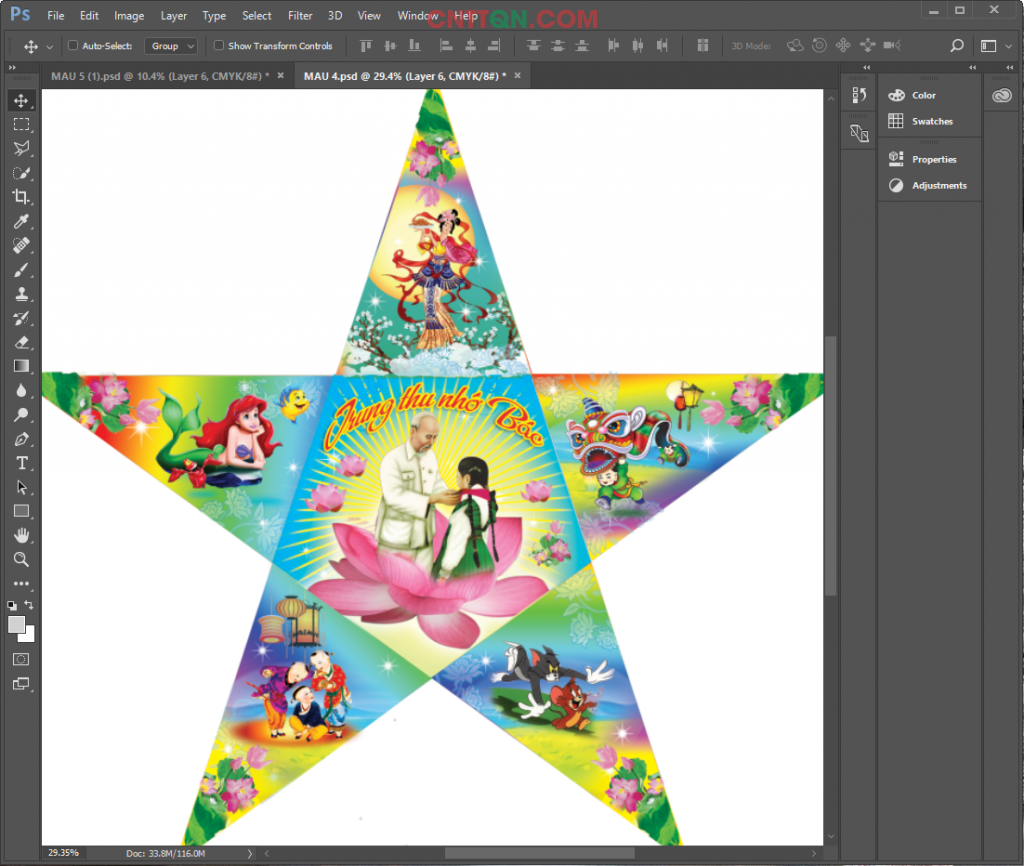
Task: Select the Horizontal Type tool
Action: (21, 463)
